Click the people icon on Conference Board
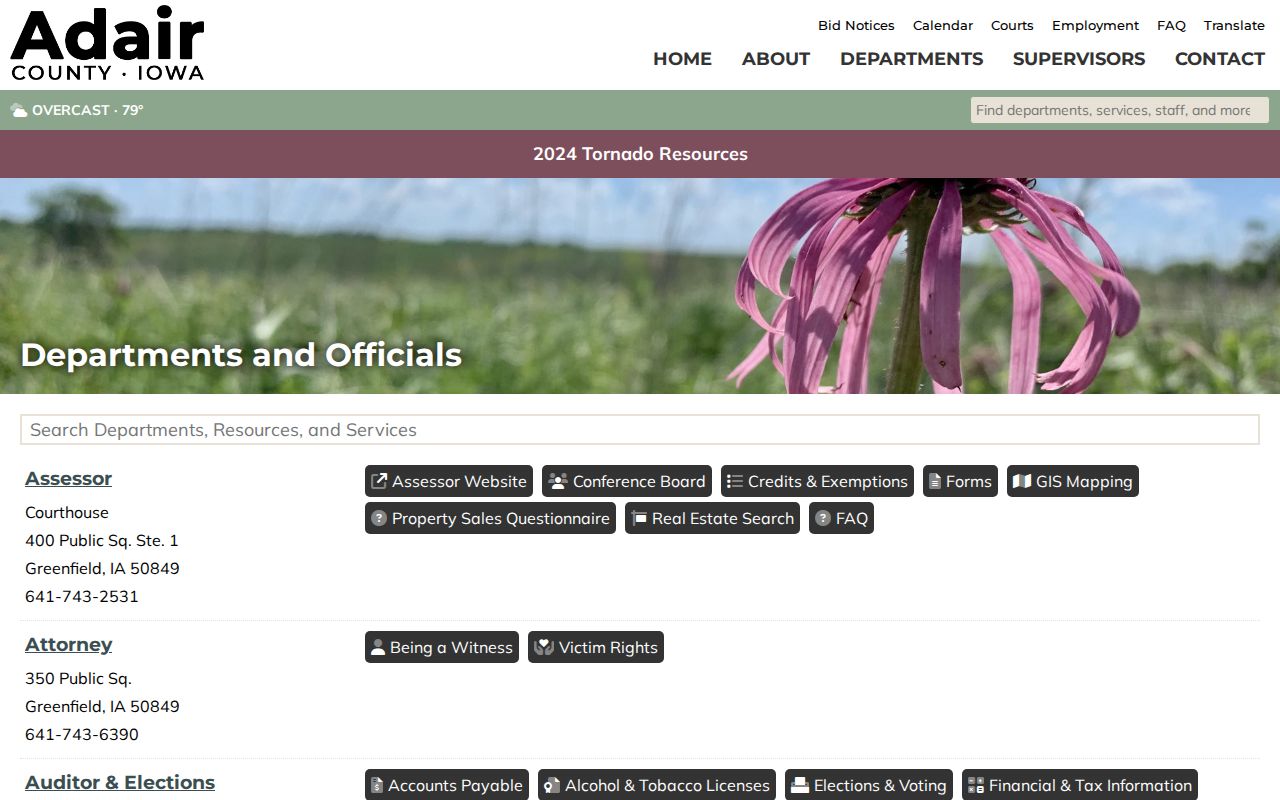 (x=558, y=481)
